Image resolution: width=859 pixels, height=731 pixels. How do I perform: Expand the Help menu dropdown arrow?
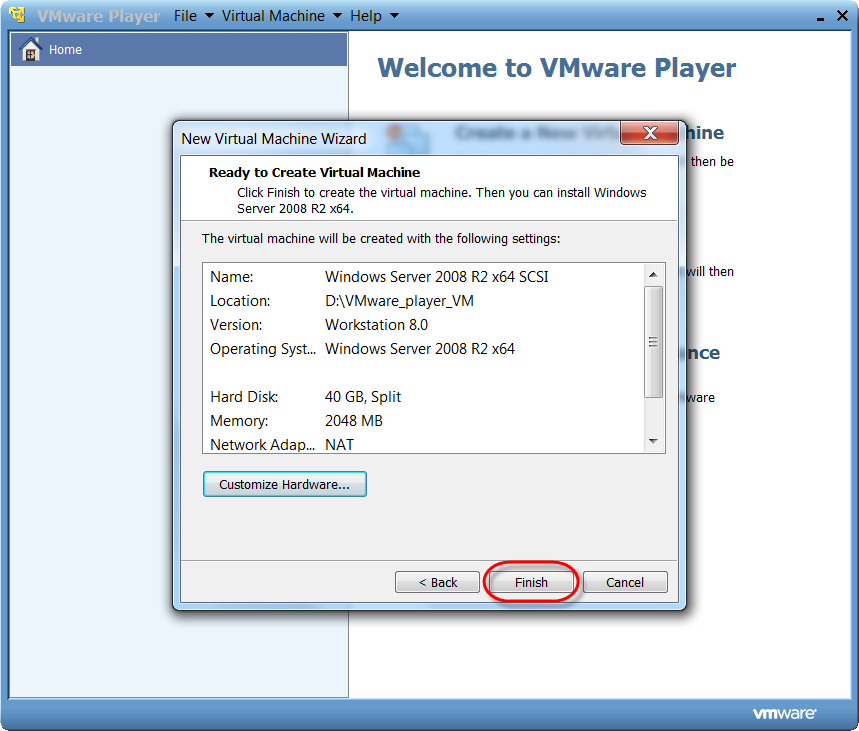click(394, 16)
